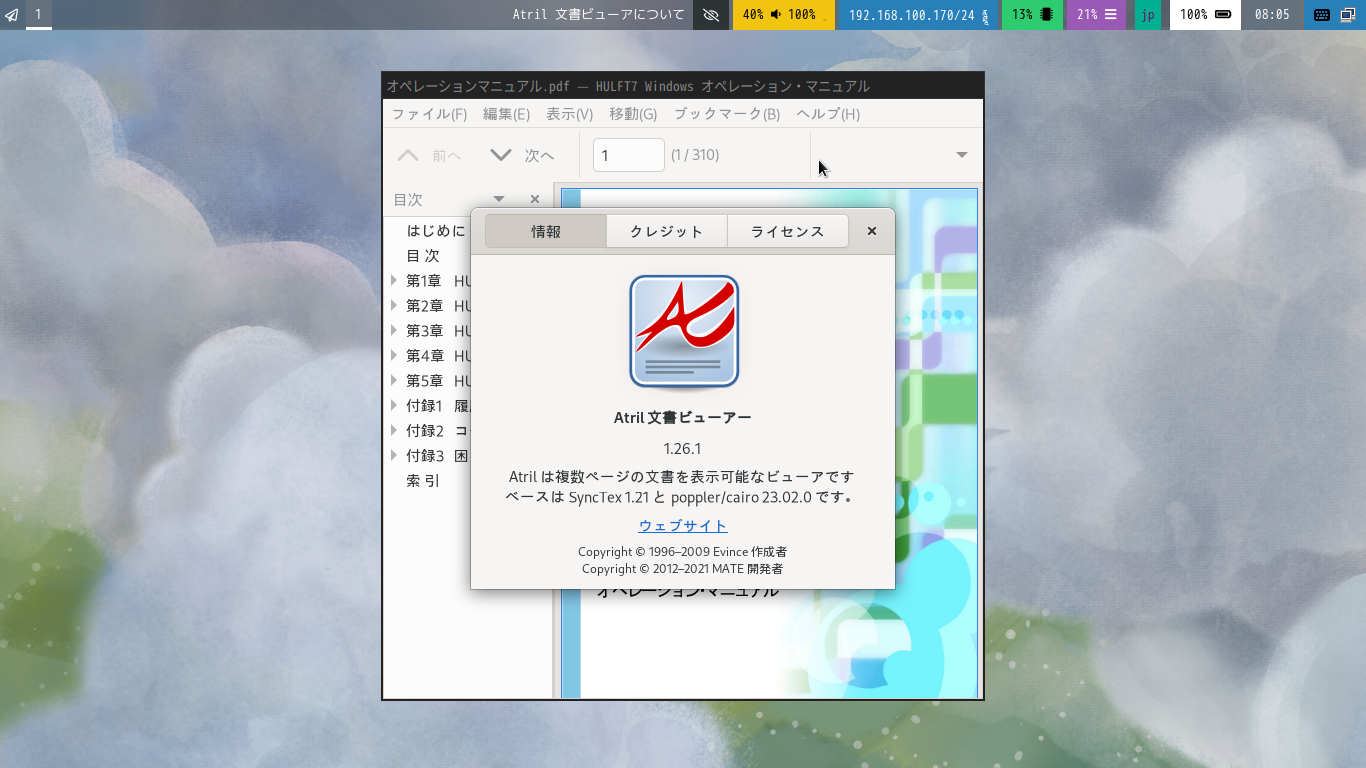Select はじめに in the table of contents

tap(435, 231)
